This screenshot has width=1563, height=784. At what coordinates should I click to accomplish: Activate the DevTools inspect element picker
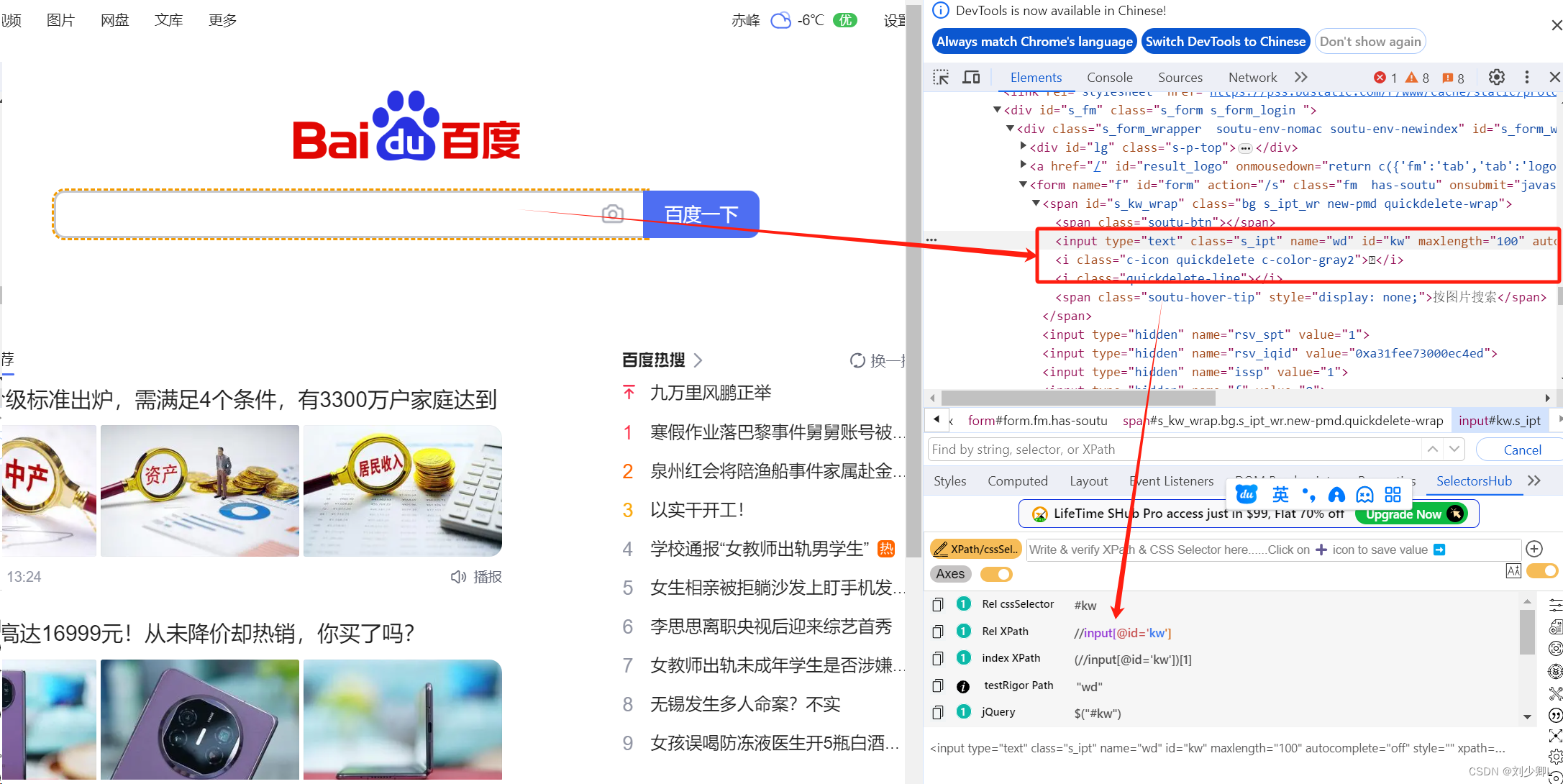point(941,77)
